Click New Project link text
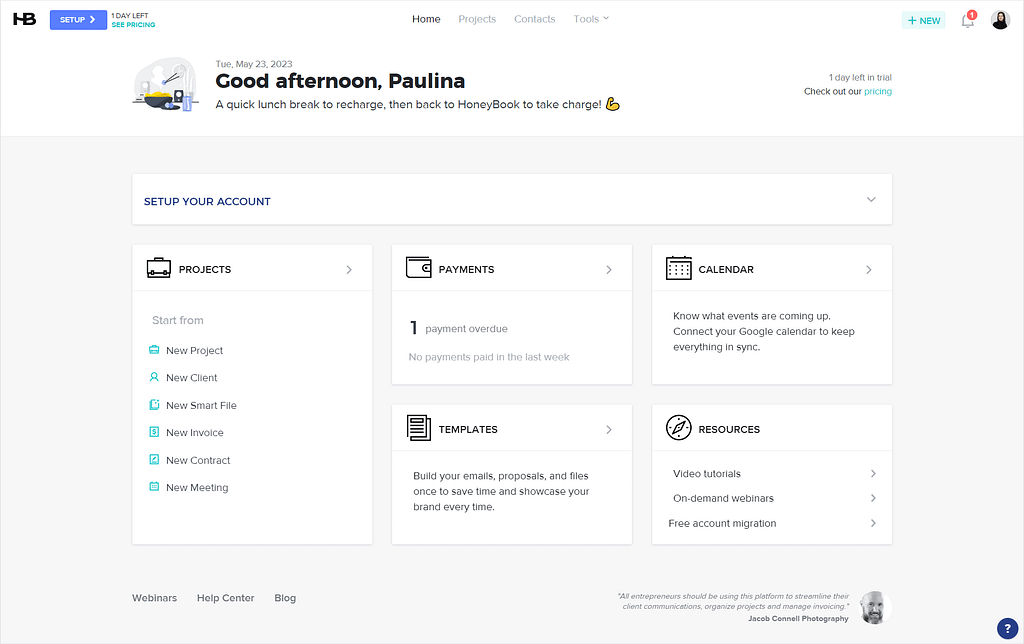 194,351
